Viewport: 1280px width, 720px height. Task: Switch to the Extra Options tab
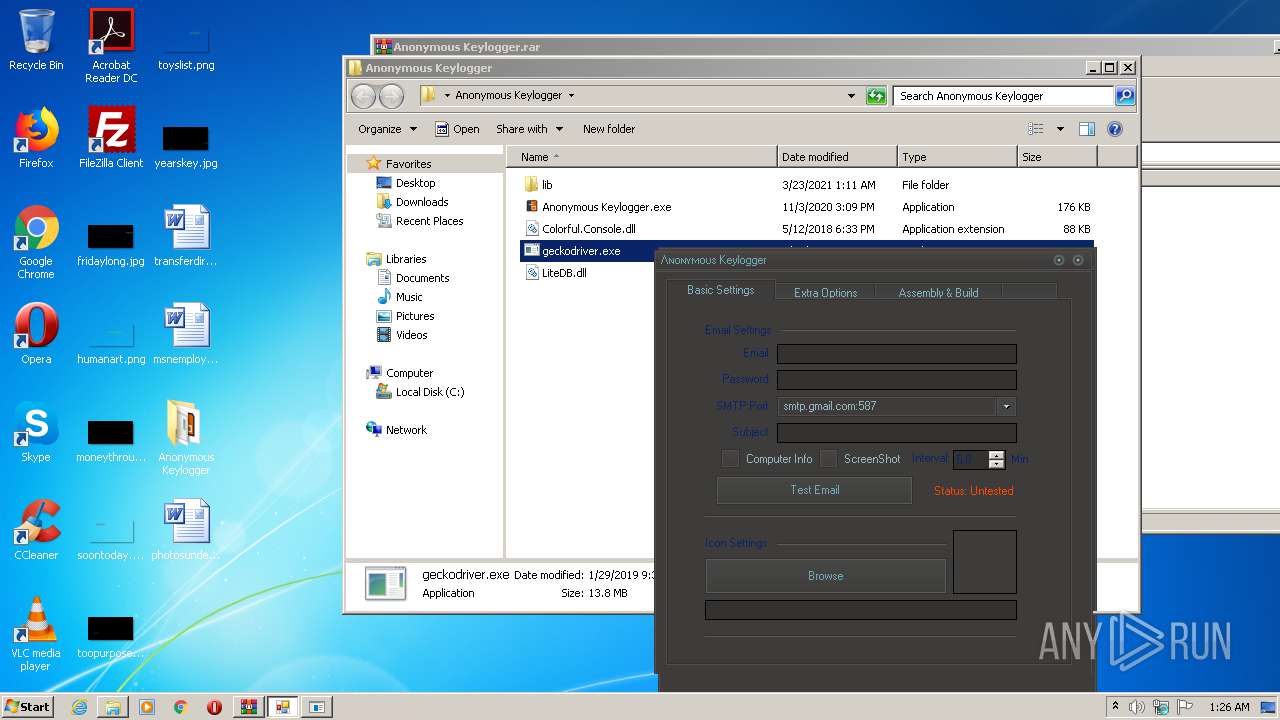825,293
